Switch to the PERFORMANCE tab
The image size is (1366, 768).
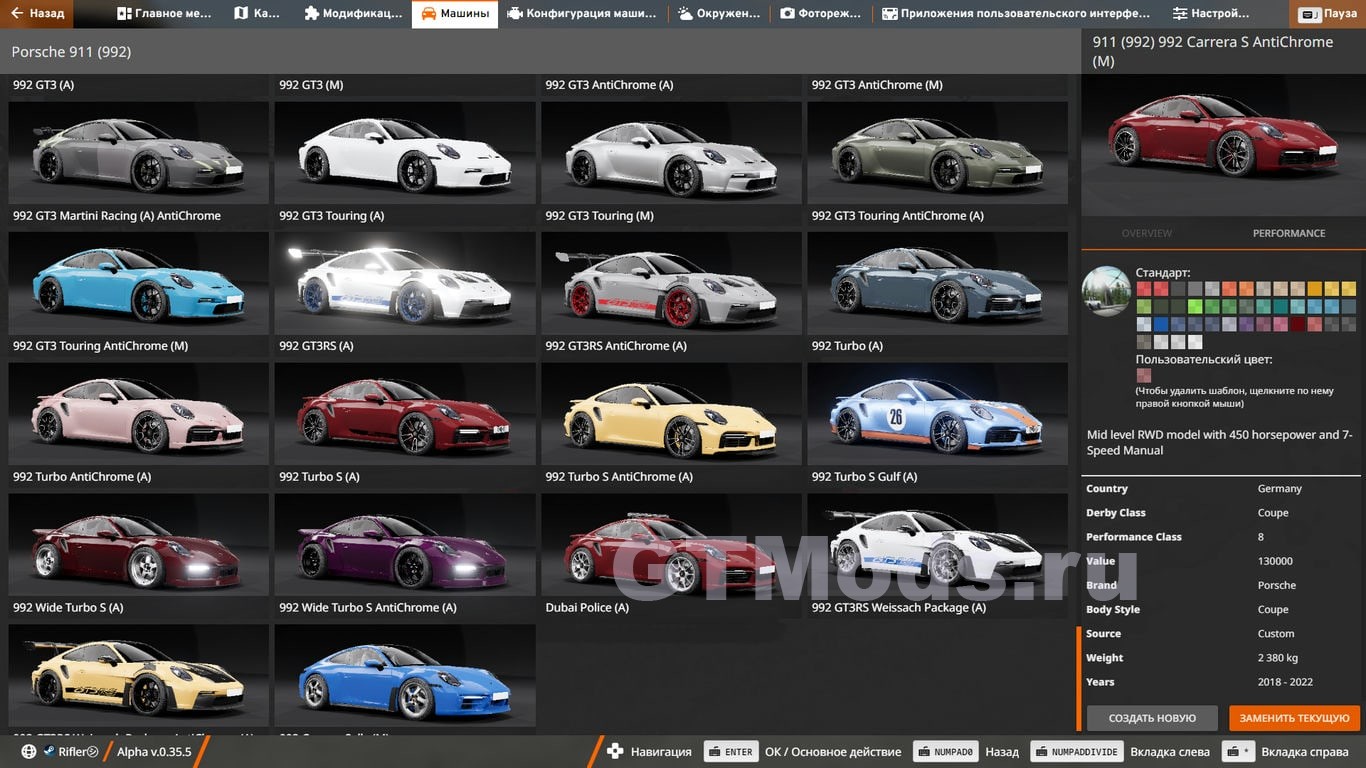[1289, 233]
